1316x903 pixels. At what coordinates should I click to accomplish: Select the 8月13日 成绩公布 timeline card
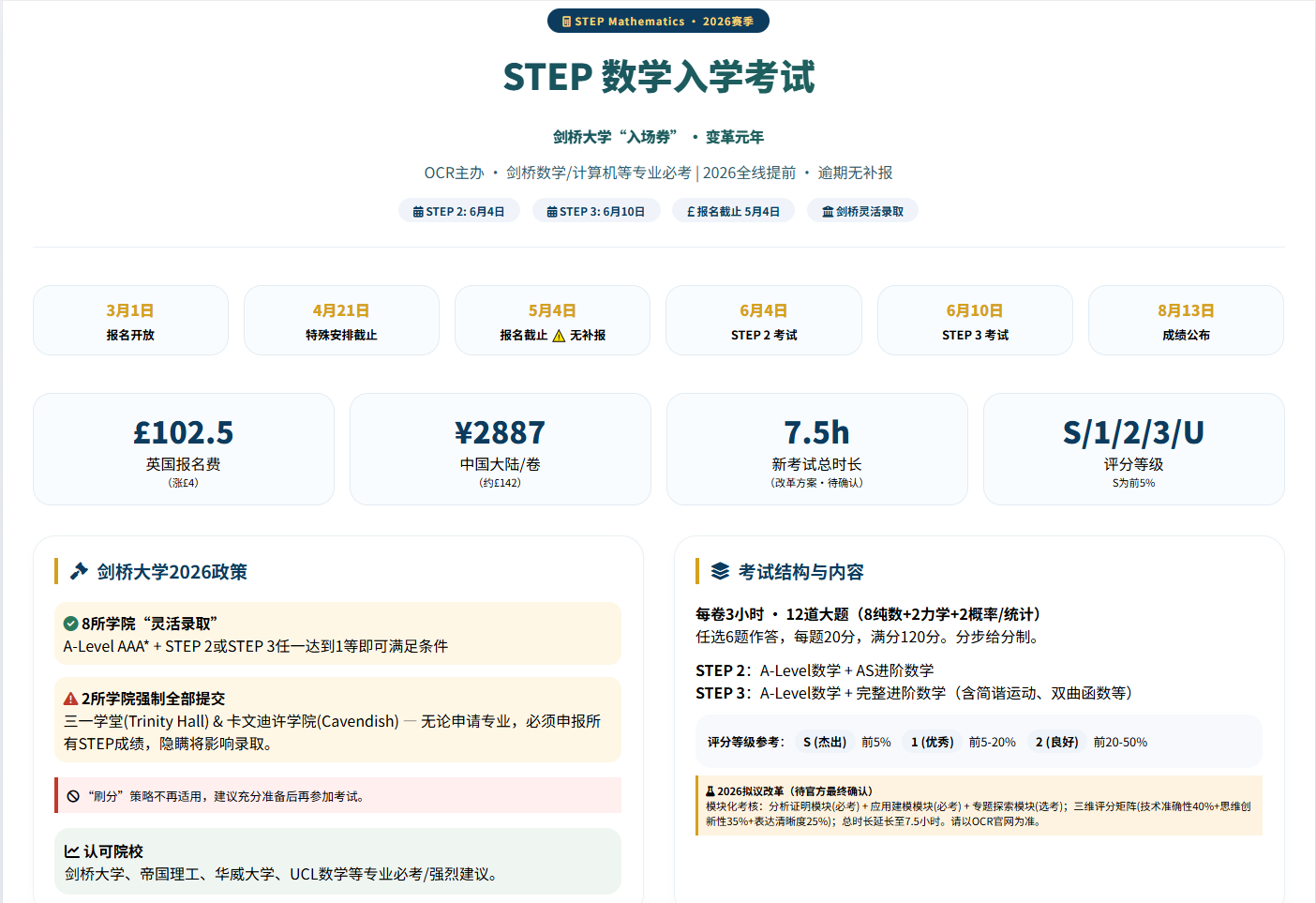pos(1186,321)
